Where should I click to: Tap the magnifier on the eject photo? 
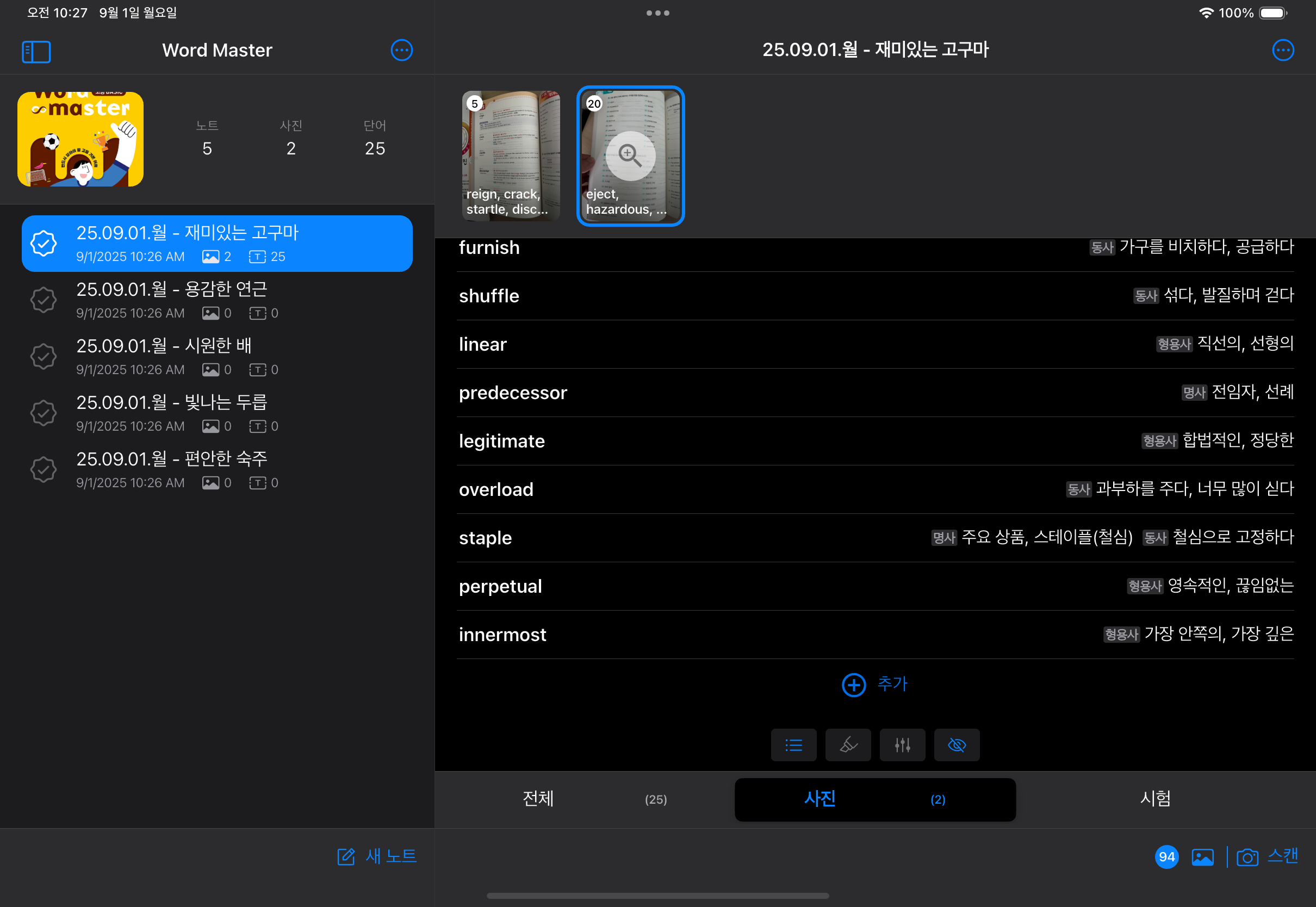[627, 155]
